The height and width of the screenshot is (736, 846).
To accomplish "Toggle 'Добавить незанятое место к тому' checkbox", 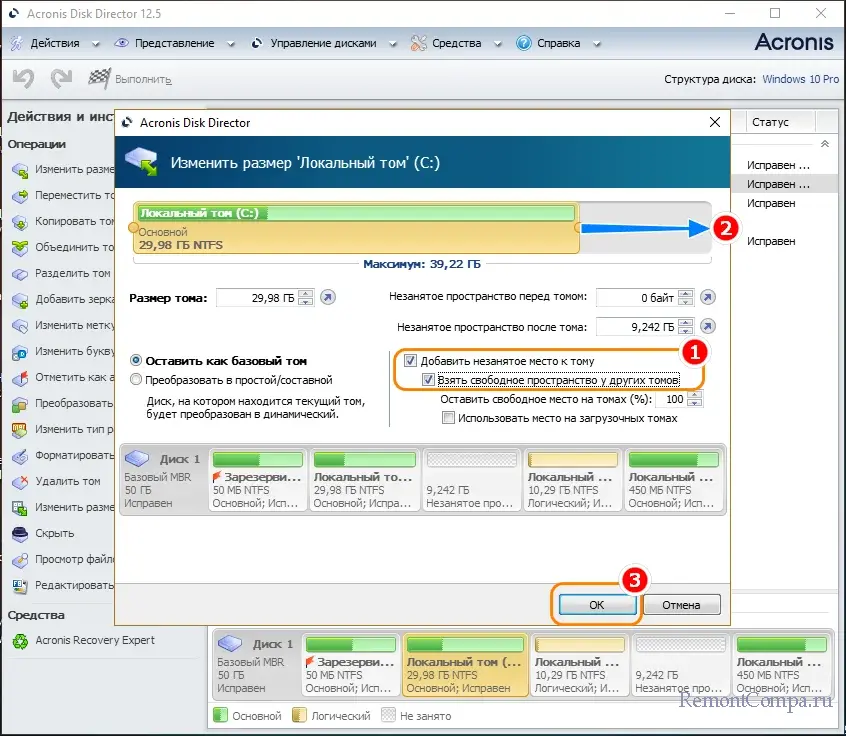I will point(411,360).
